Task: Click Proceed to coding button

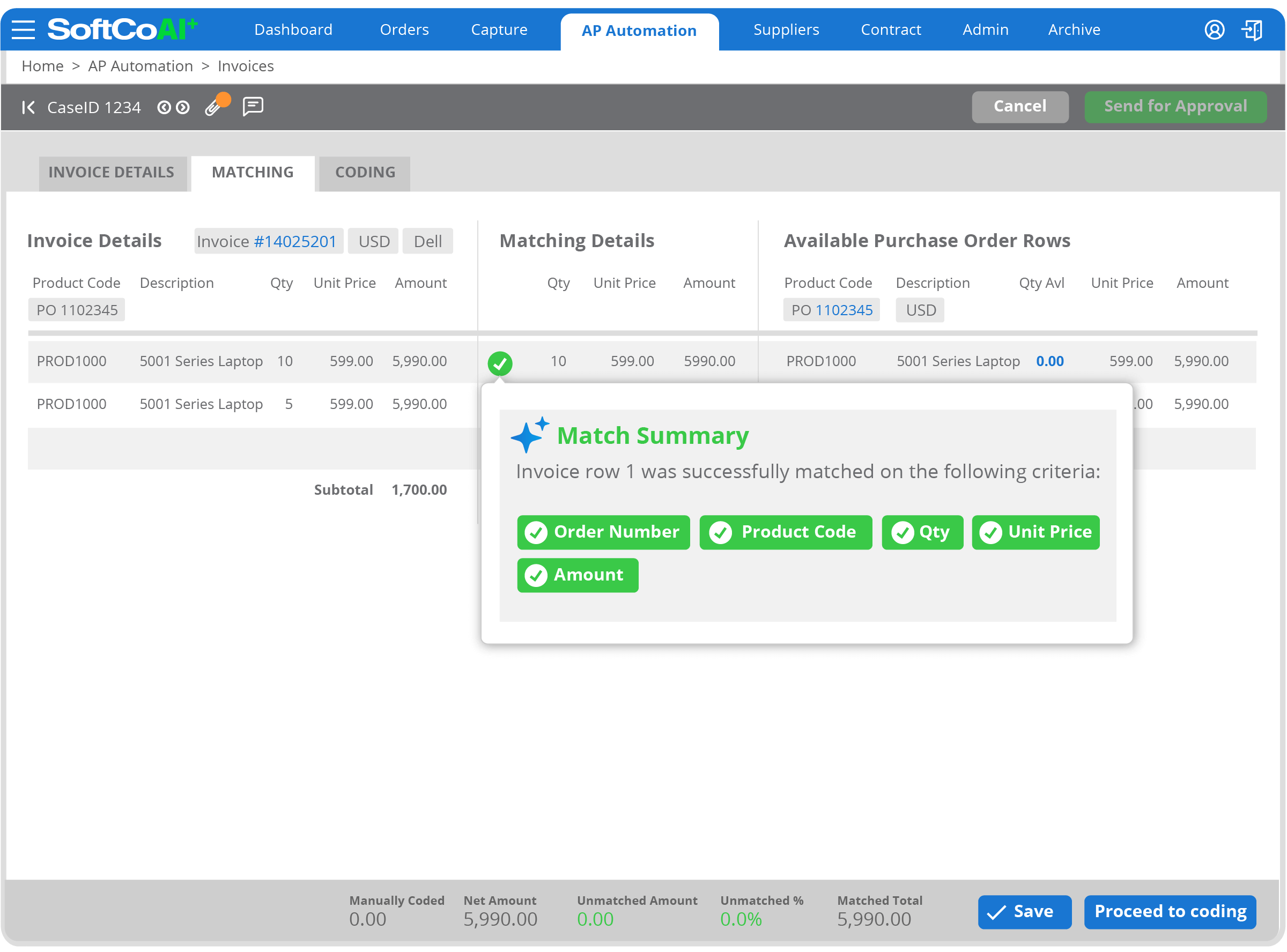Action: click(1170, 911)
